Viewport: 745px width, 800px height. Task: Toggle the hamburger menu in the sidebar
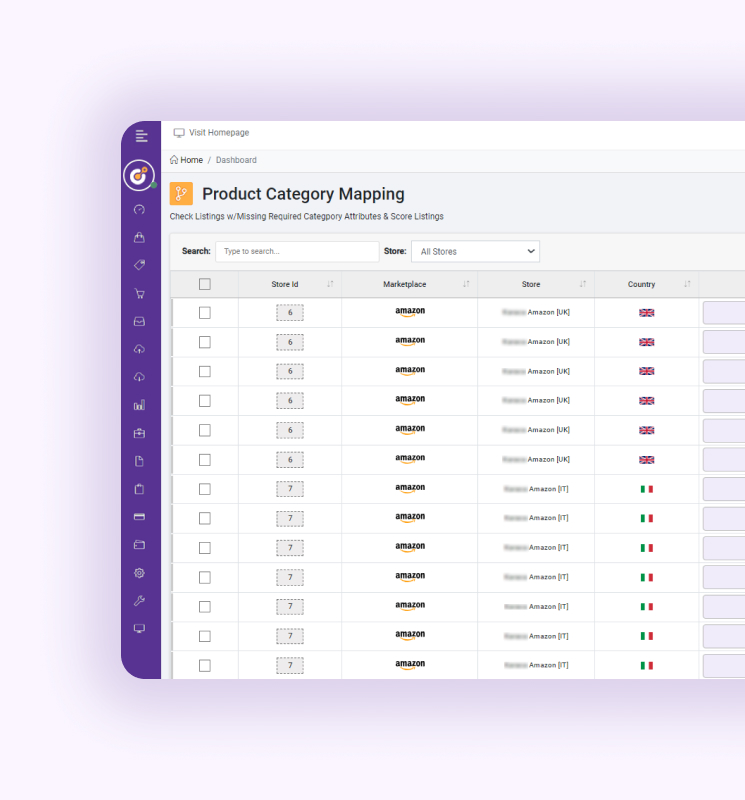(x=141, y=136)
